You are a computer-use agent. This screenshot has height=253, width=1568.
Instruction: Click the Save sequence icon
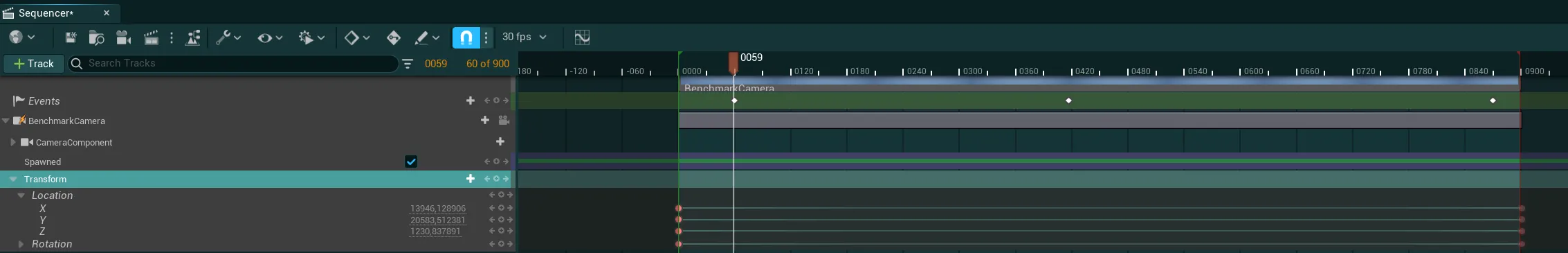pyautogui.click(x=71, y=37)
